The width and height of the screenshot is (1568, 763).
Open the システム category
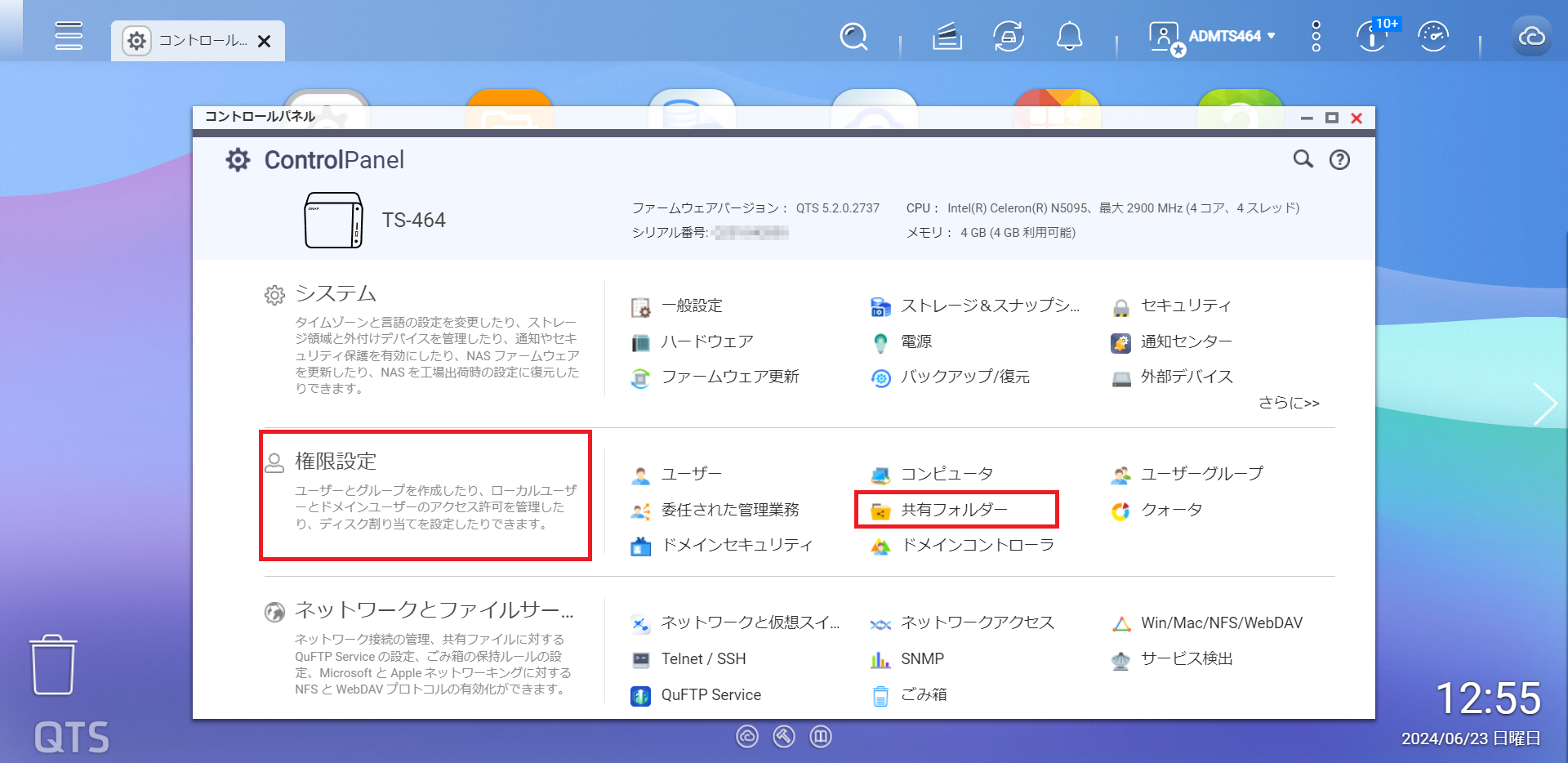pyautogui.click(x=336, y=293)
